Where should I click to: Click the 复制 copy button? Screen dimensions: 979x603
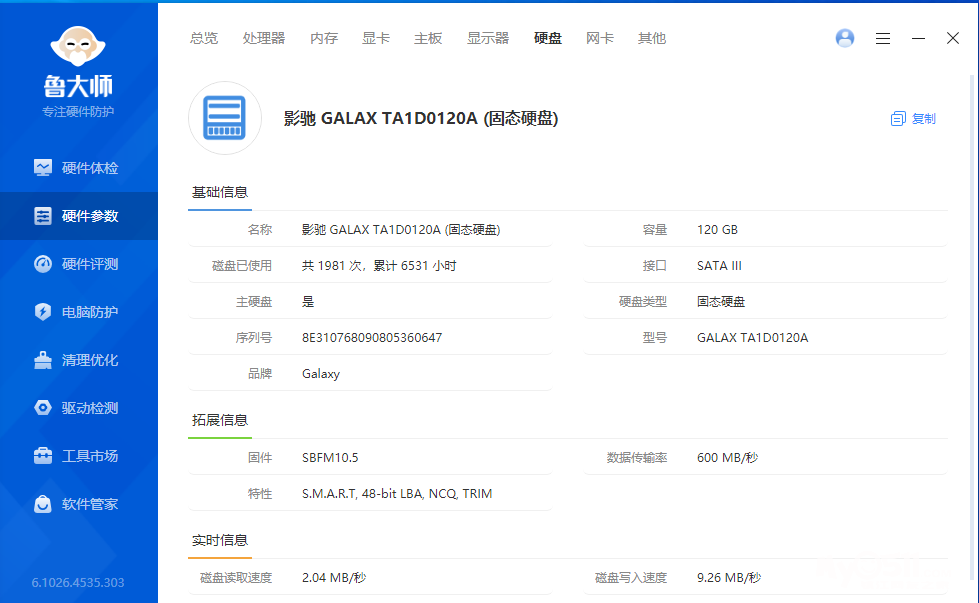(913, 119)
